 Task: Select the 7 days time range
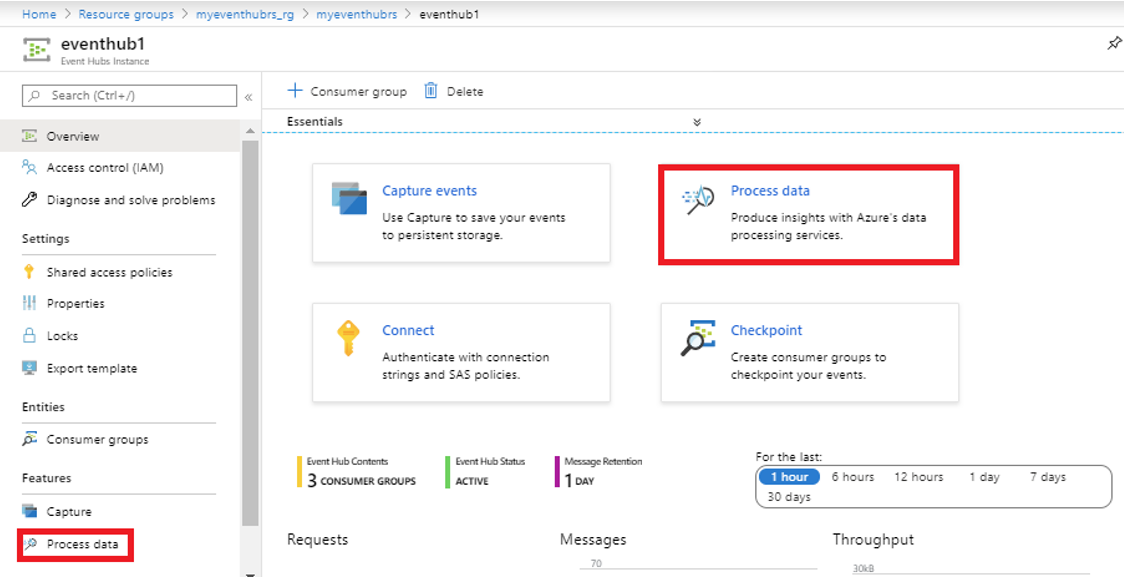1048,477
